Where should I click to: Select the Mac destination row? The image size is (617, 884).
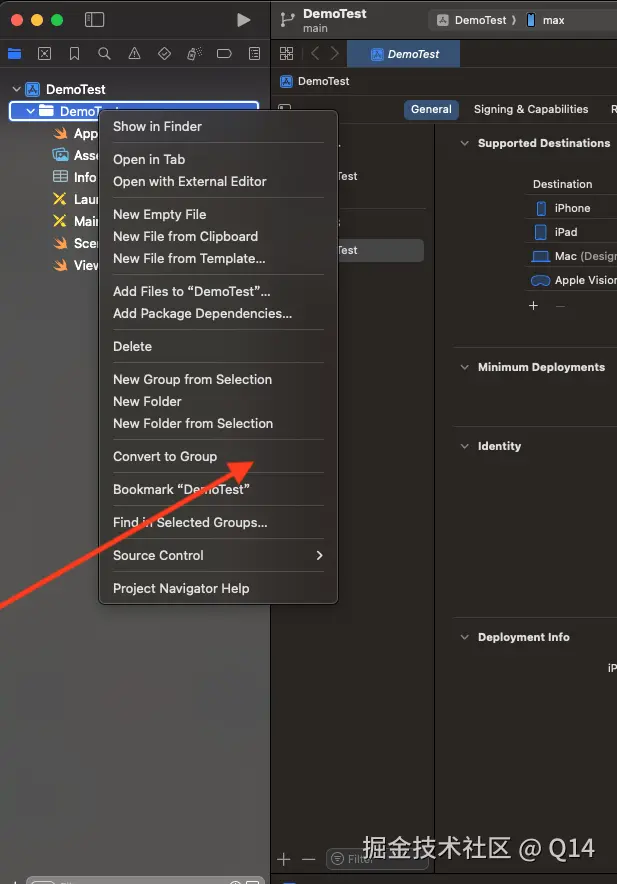tap(571, 256)
